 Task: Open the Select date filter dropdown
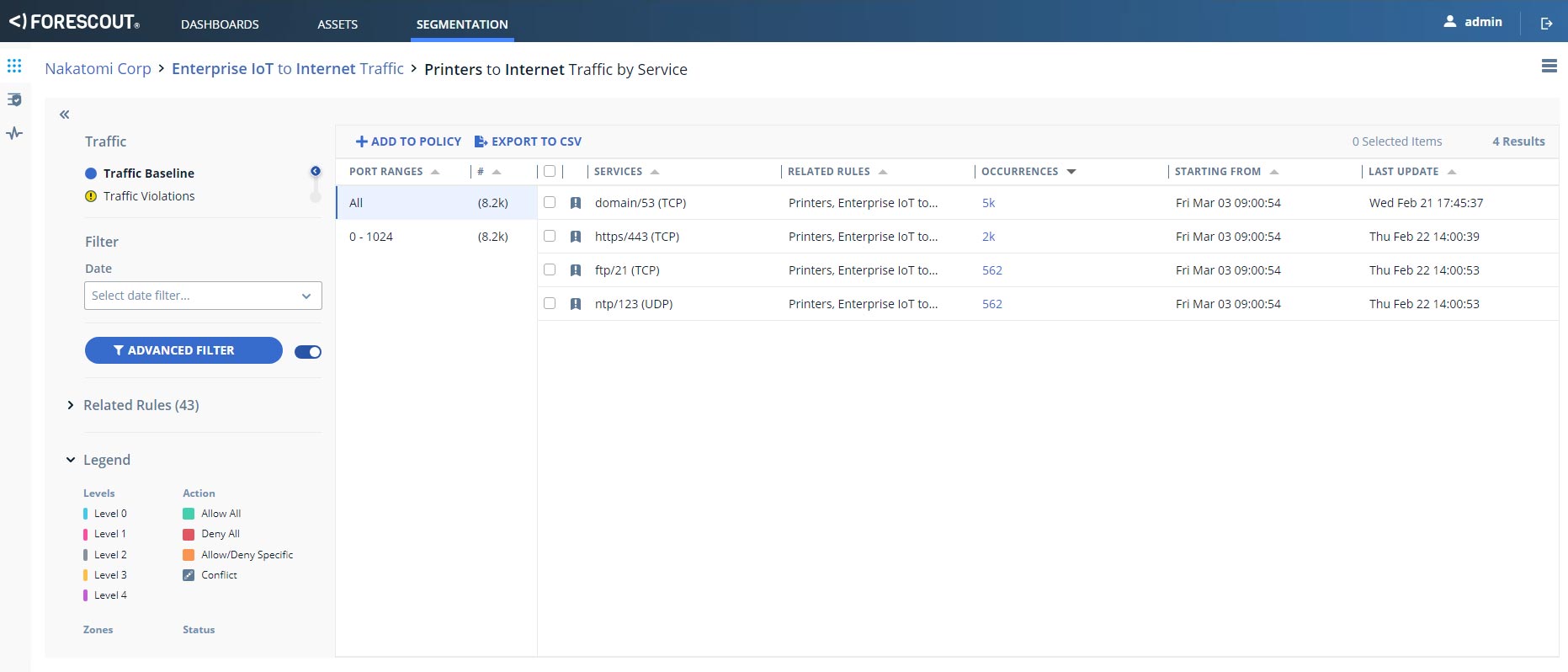[203, 296]
